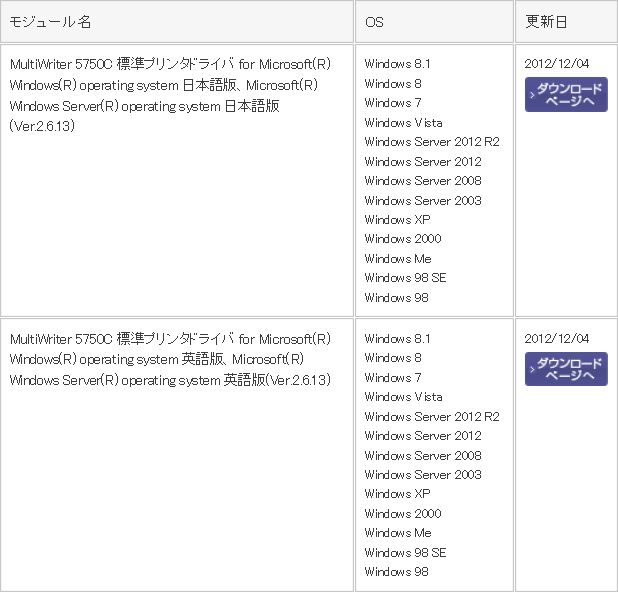Viewport: 618px width, 592px height.
Task: Click Windows 7 in Japanese driver row
Action: 393,103
